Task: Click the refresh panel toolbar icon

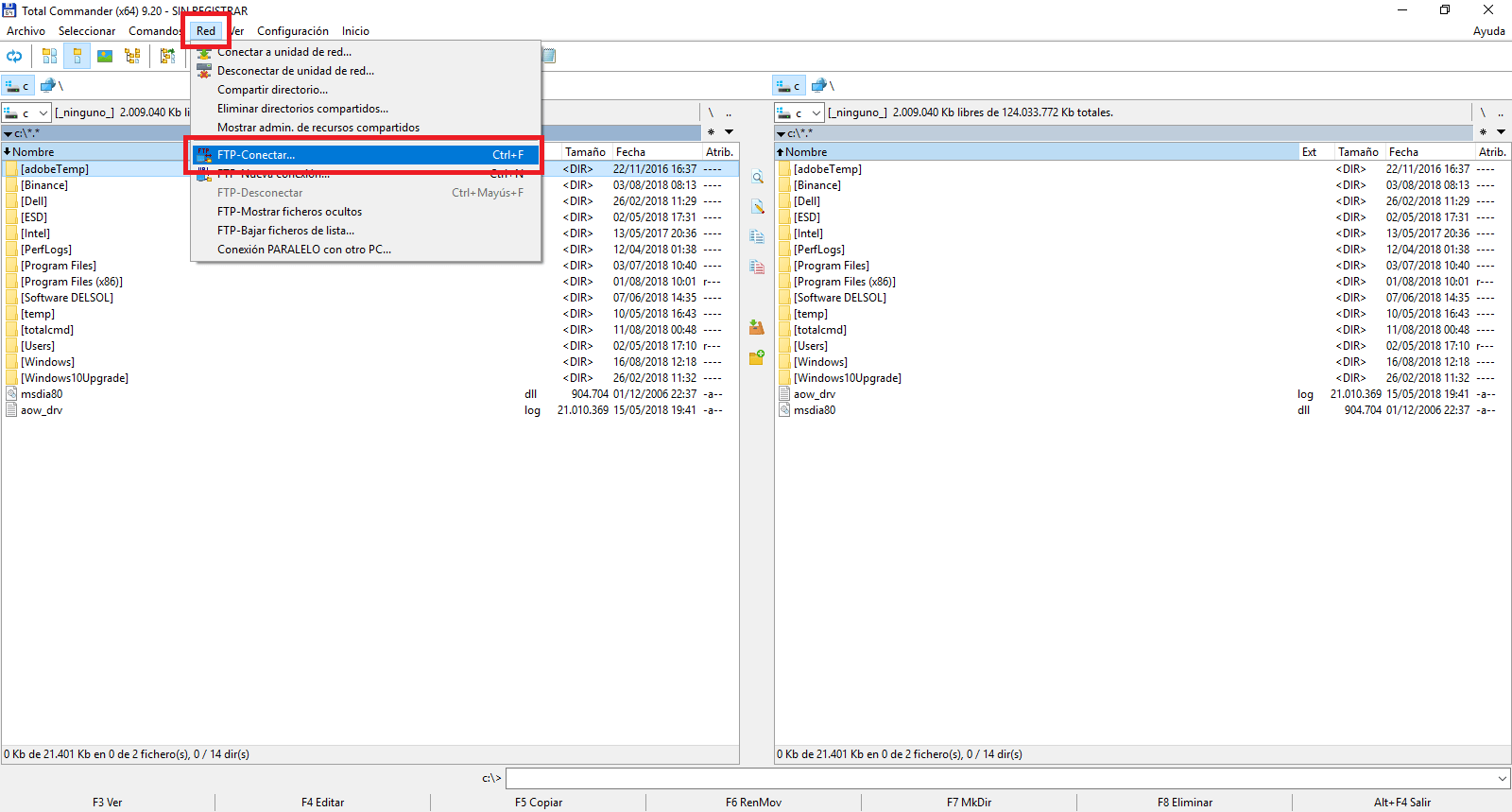Action: pos(14,56)
